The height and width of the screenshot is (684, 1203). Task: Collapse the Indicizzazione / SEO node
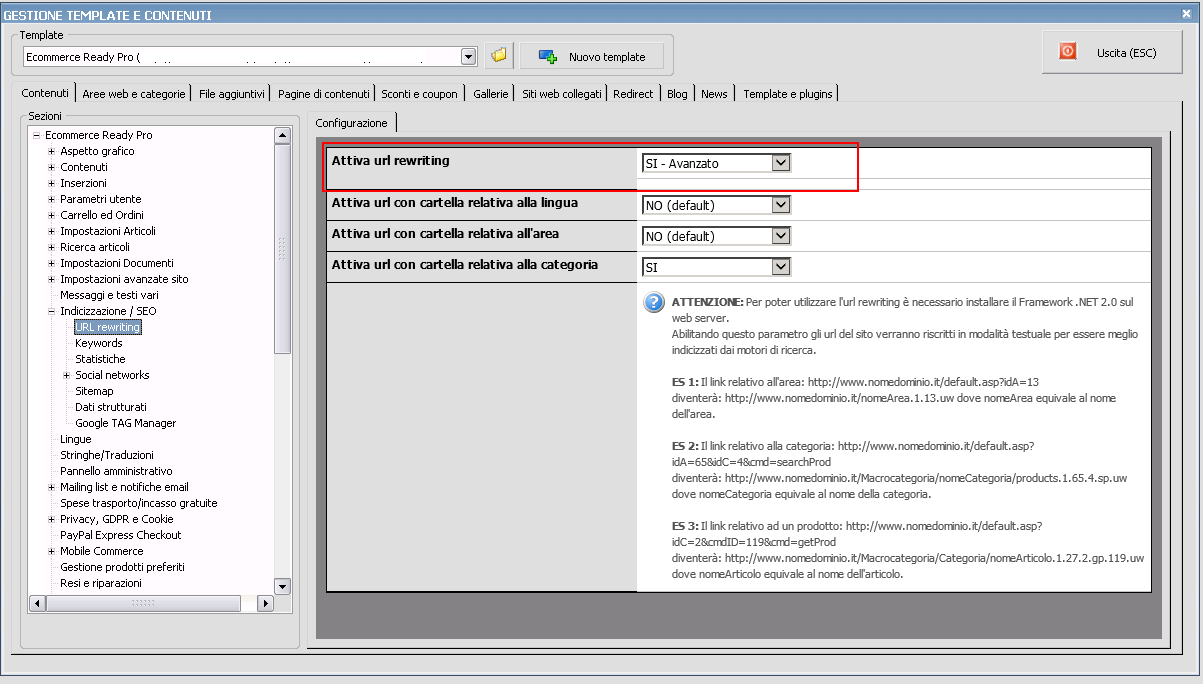point(52,311)
